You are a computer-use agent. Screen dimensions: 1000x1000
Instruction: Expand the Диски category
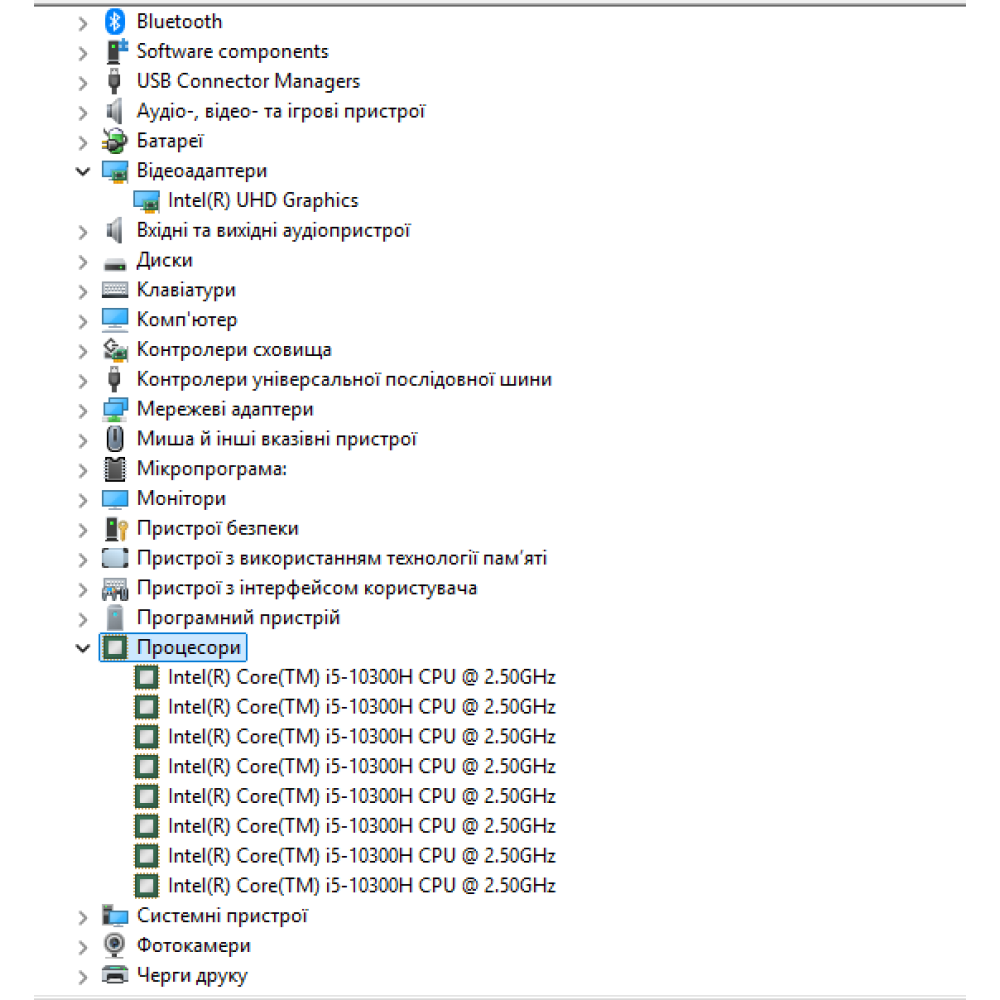pyautogui.click(x=83, y=261)
